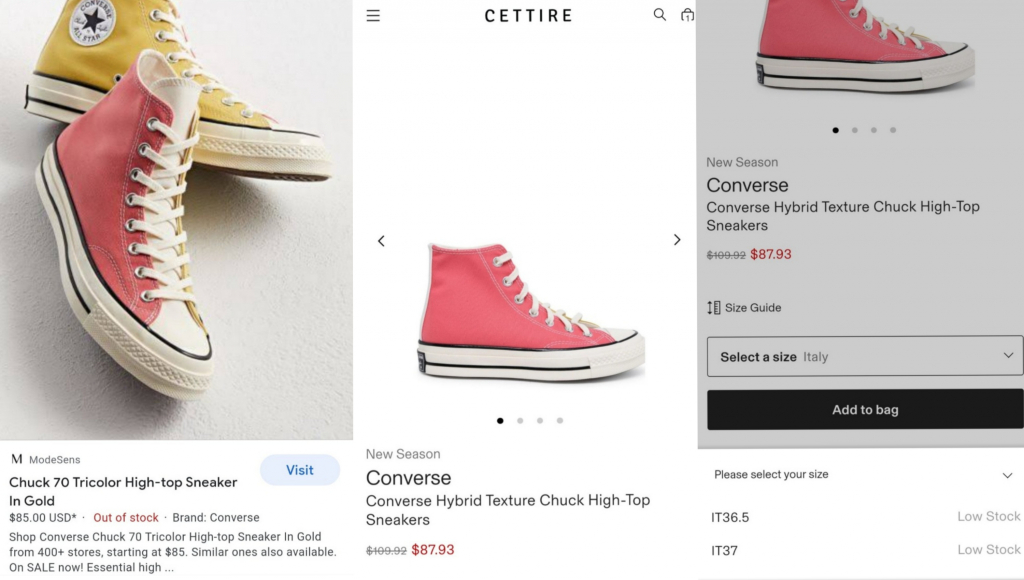Click the pink and yellow sneakers photo
This screenshot has height=580, width=1024.
(x=176, y=220)
